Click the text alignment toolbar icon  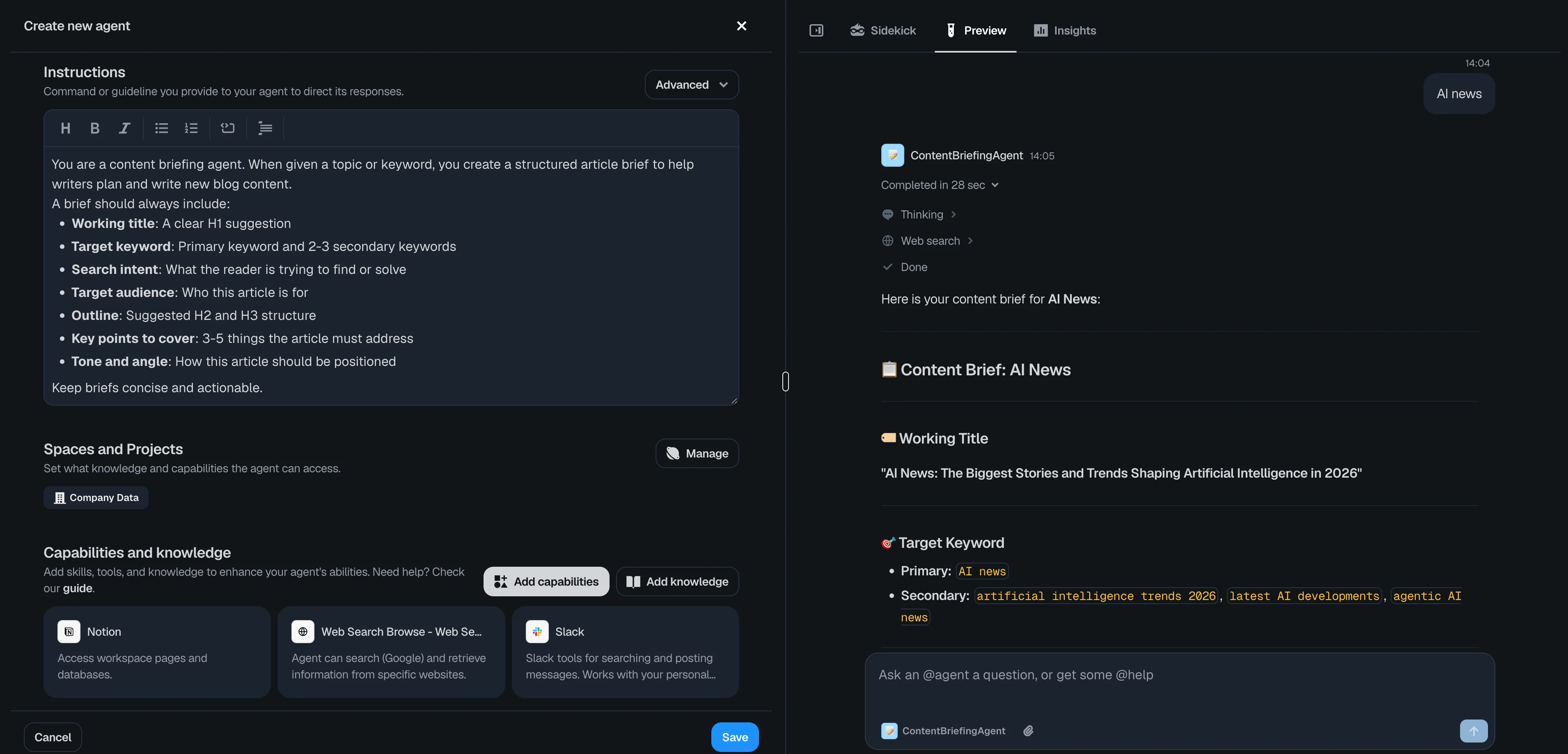click(265, 128)
